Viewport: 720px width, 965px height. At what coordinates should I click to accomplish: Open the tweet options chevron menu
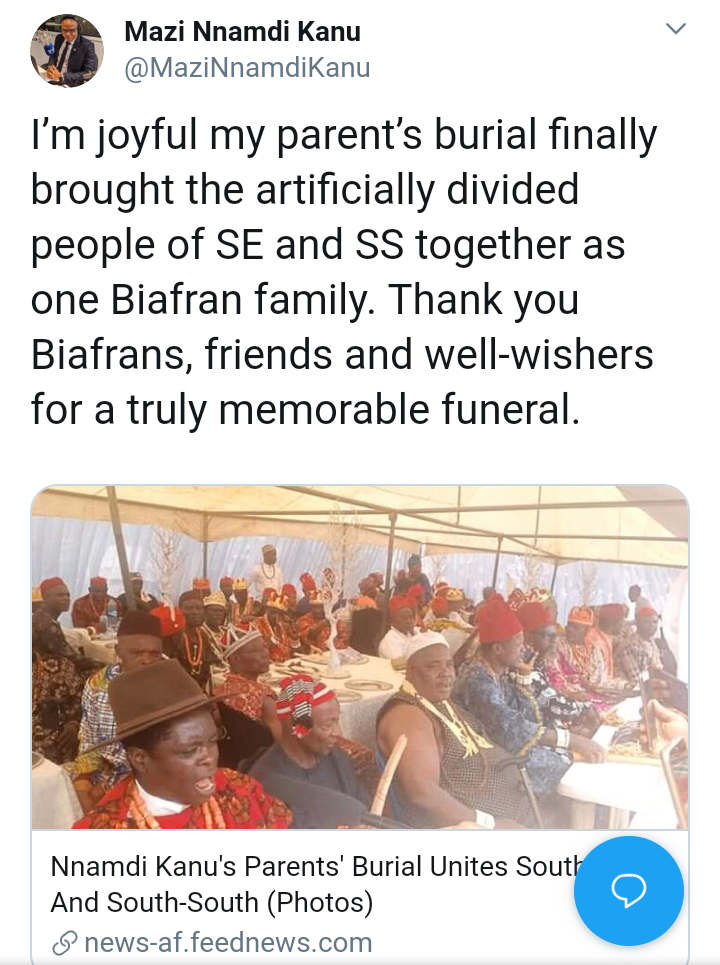pyautogui.click(x=676, y=29)
